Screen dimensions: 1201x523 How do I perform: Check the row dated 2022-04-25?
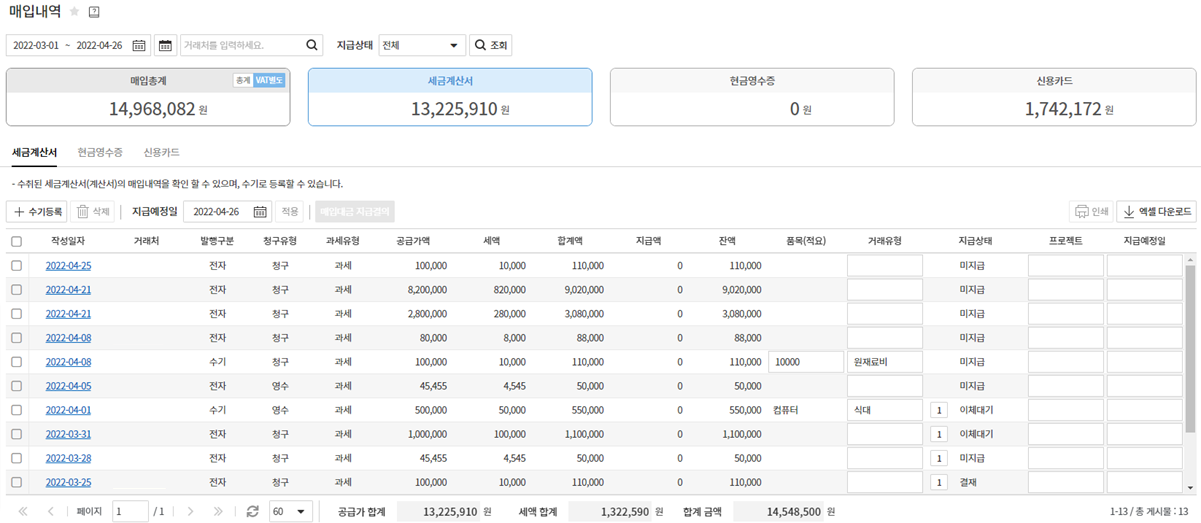[16, 266]
